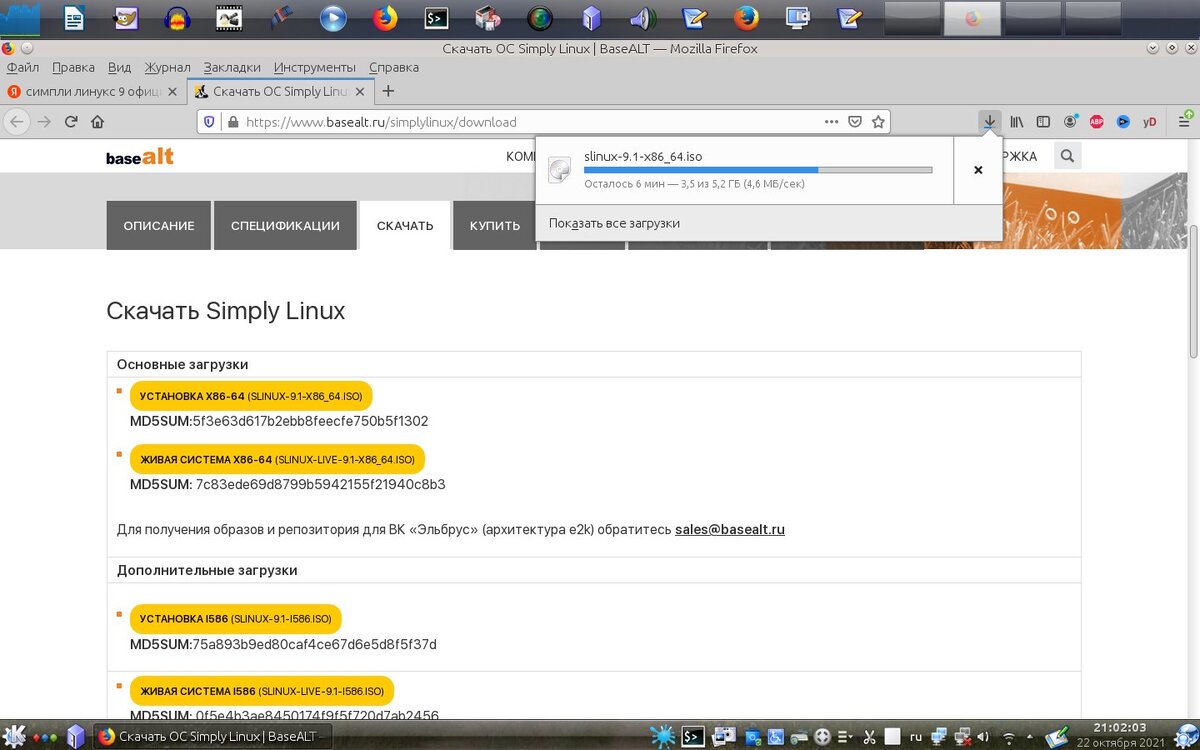1200x750 pixels.
Task: Close the Скачать ОС Simply Linux tab
Action: [x=358, y=91]
